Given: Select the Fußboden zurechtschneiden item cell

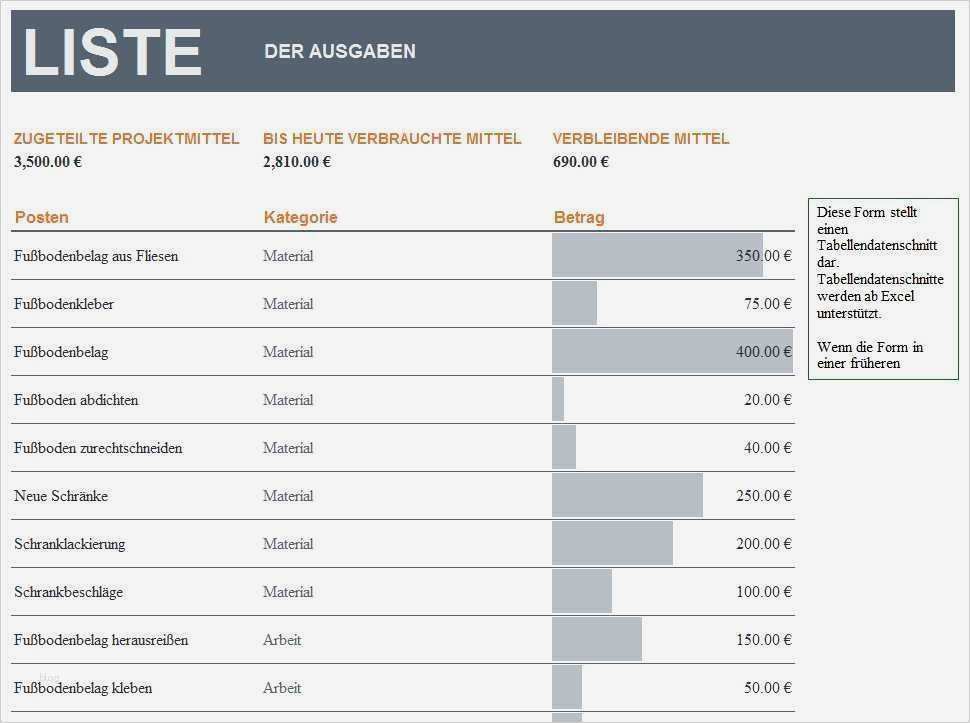Looking at the screenshot, I should coord(98,448).
